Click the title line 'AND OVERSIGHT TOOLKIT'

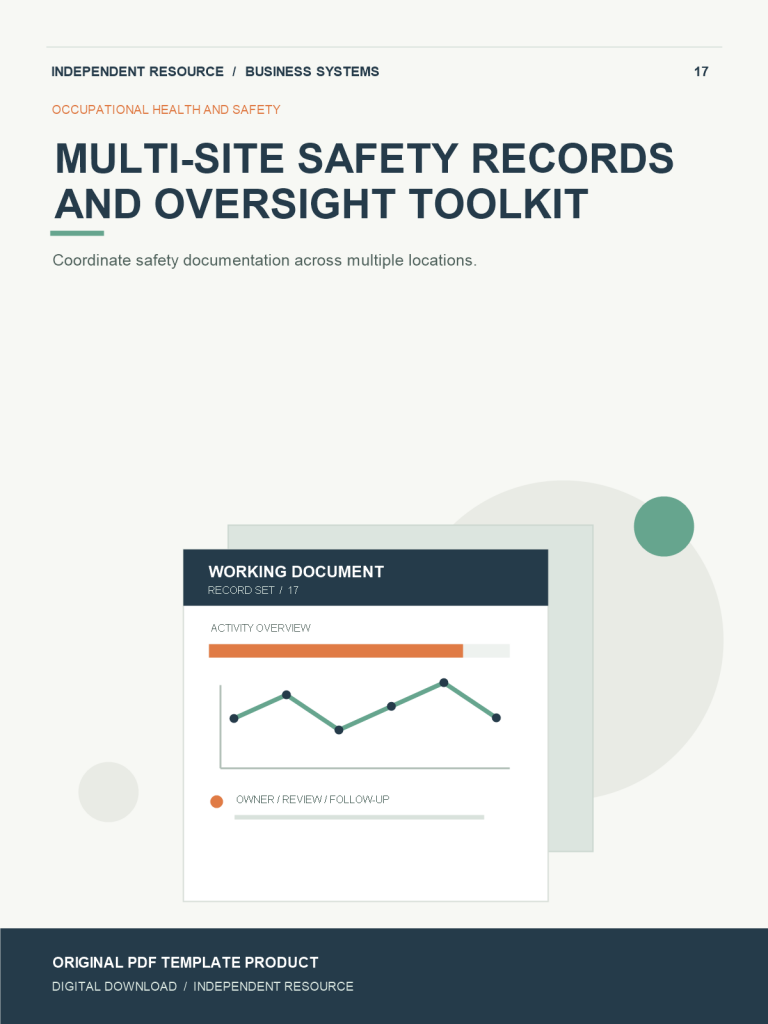click(x=321, y=204)
